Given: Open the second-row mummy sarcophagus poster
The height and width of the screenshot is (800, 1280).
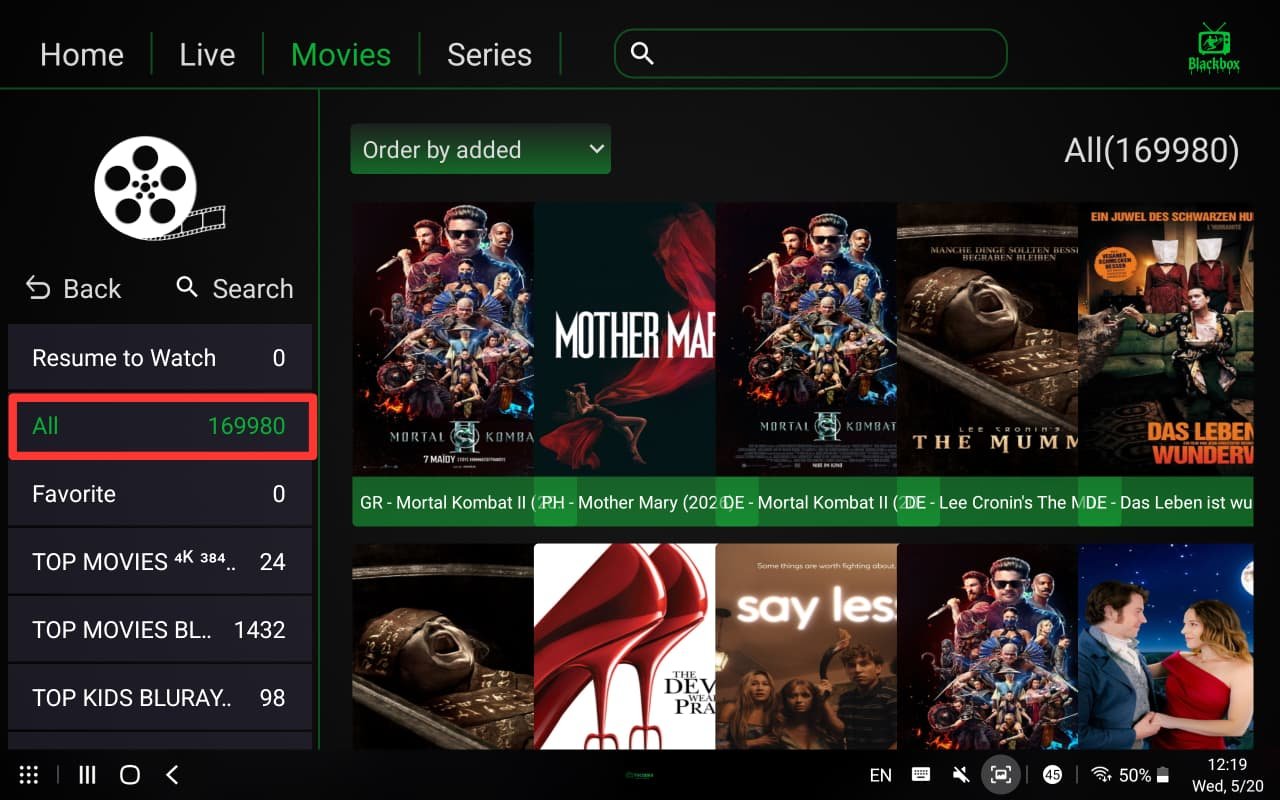Looking at the screenshot, I should pos(443,646).
